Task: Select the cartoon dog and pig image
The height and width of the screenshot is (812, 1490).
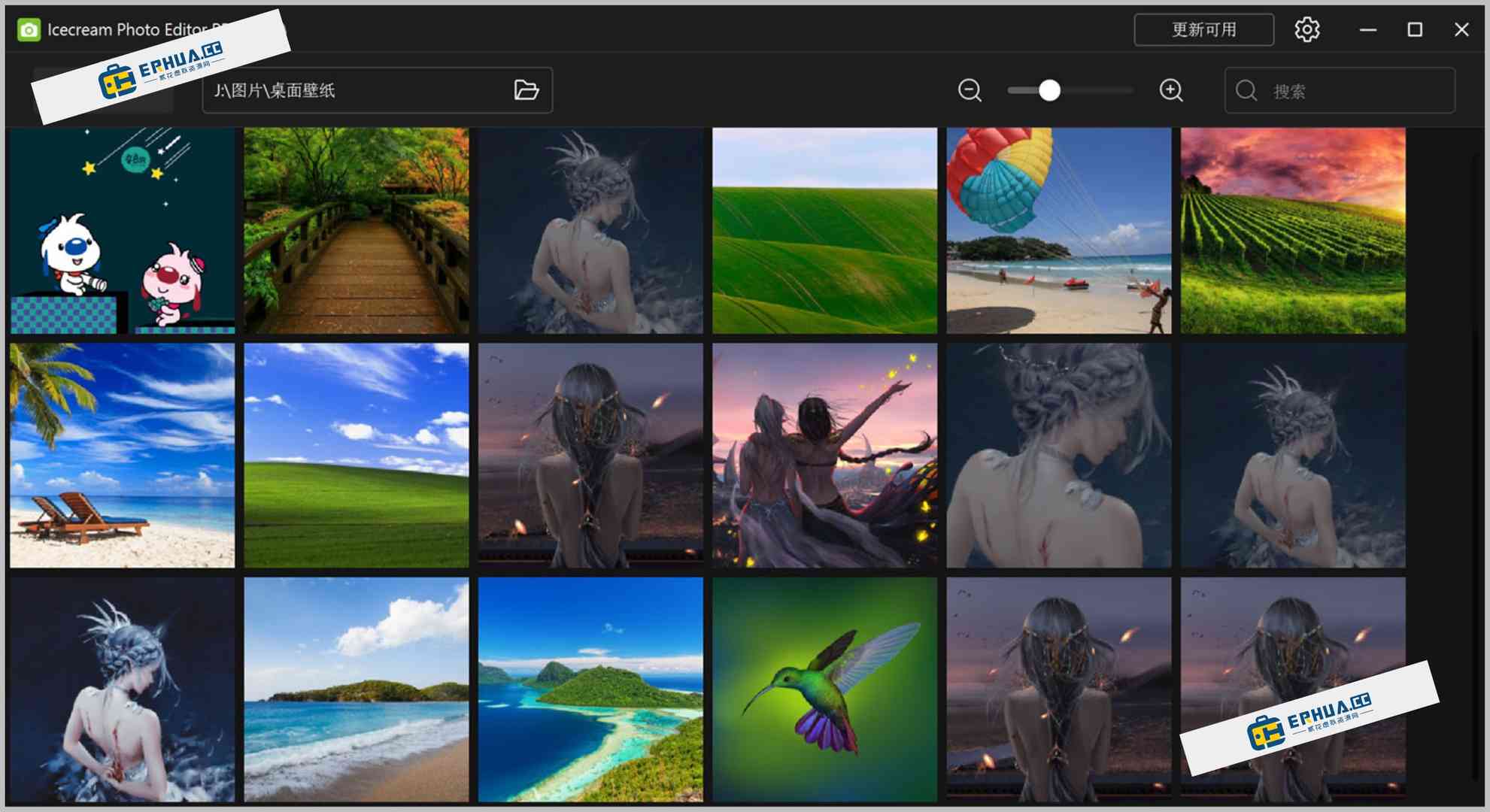Action: point(122,231)
